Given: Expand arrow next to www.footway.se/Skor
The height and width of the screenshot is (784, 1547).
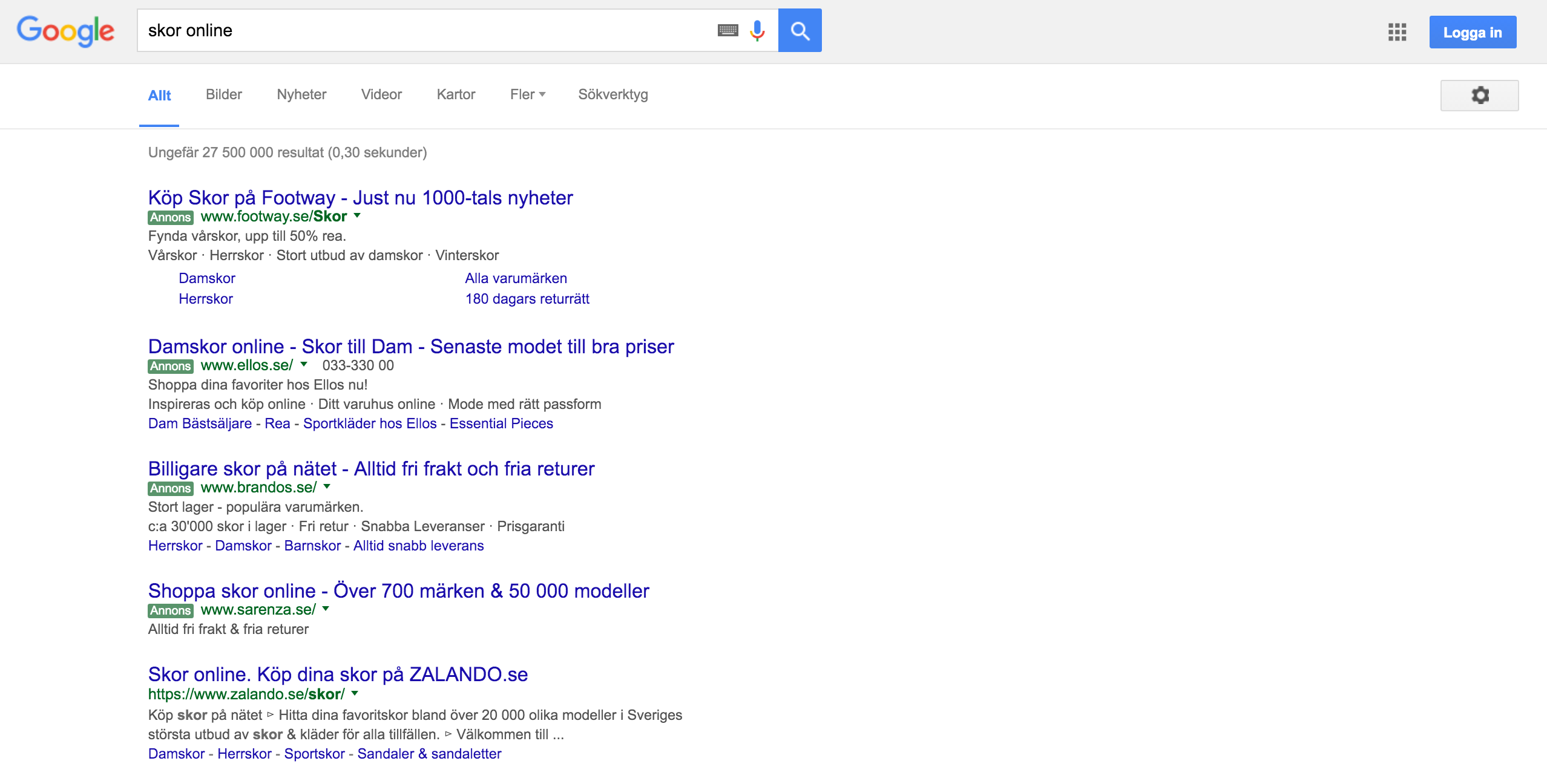Looking at the screenshot, I should 357,215.
